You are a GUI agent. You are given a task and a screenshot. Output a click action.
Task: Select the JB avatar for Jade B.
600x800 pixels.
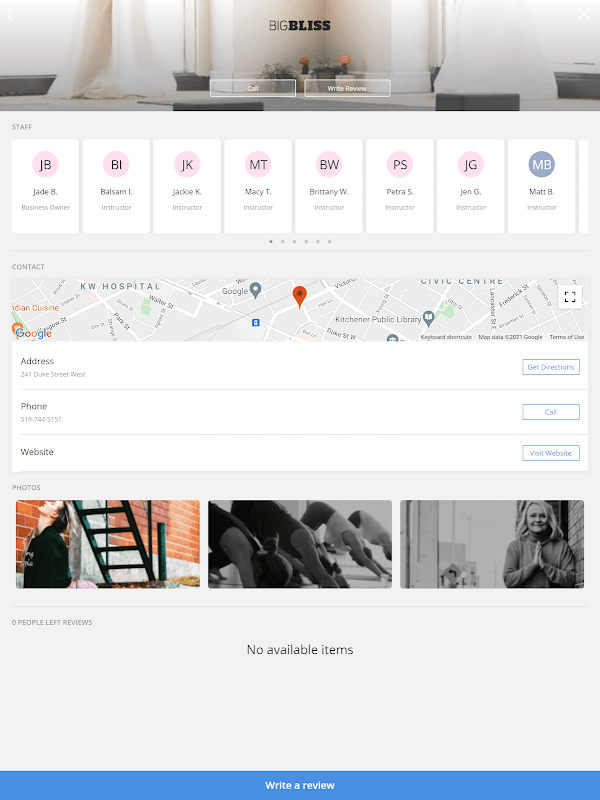tap(45, 164)
